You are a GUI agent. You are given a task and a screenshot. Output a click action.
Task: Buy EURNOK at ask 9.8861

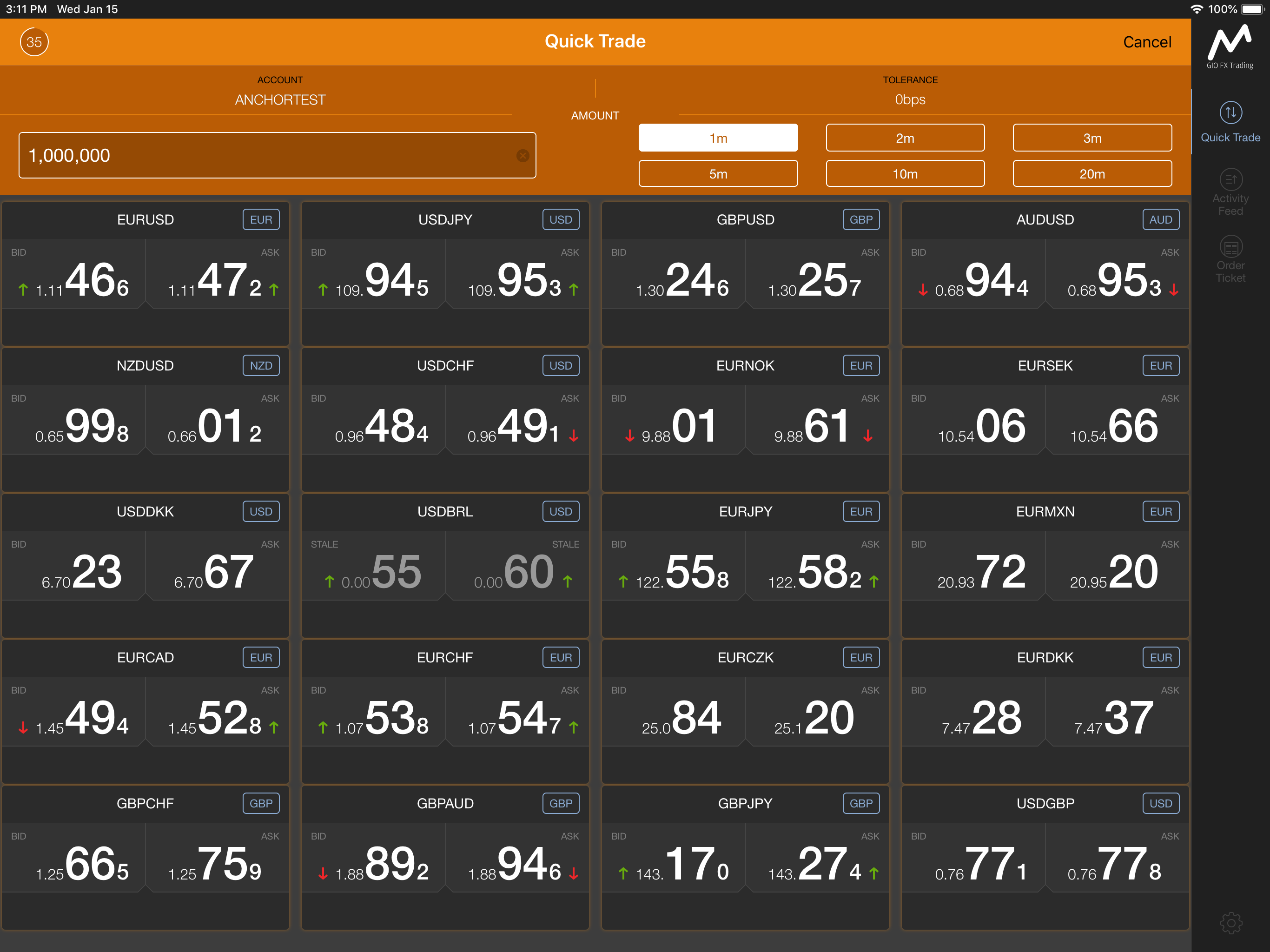(818, 420)
